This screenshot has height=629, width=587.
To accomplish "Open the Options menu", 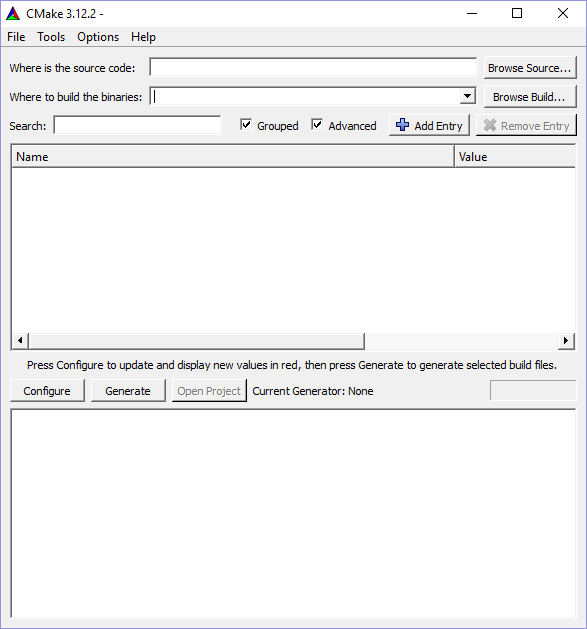I will coord(98,37).
